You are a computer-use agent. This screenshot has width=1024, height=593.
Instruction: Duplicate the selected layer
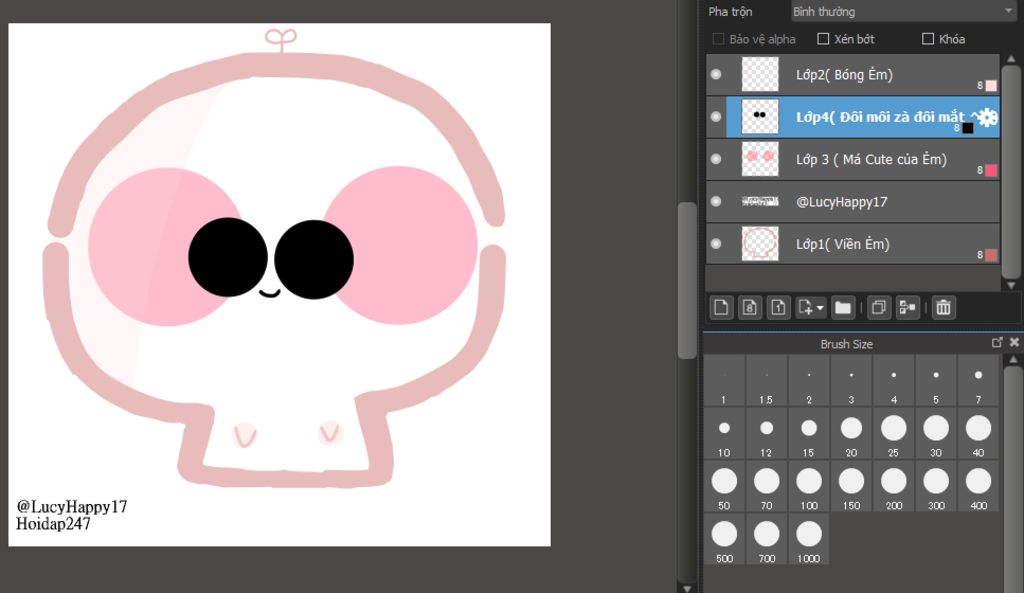[x=880, y=308]
